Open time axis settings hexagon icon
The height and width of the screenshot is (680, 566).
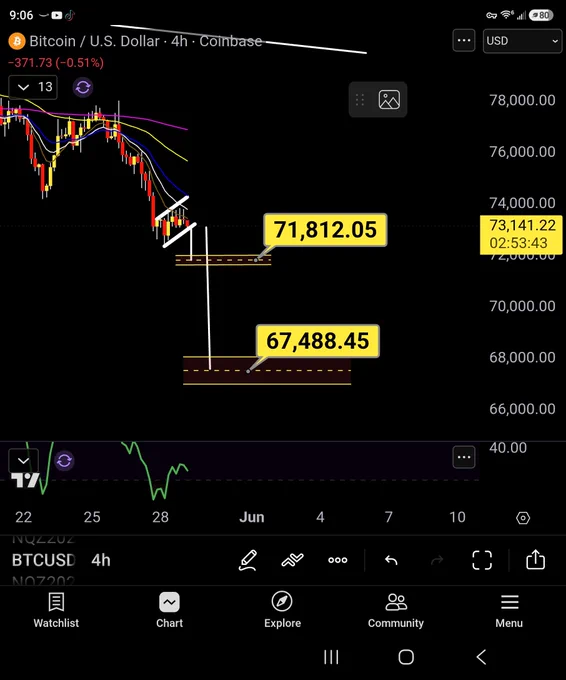coord(523,518)
